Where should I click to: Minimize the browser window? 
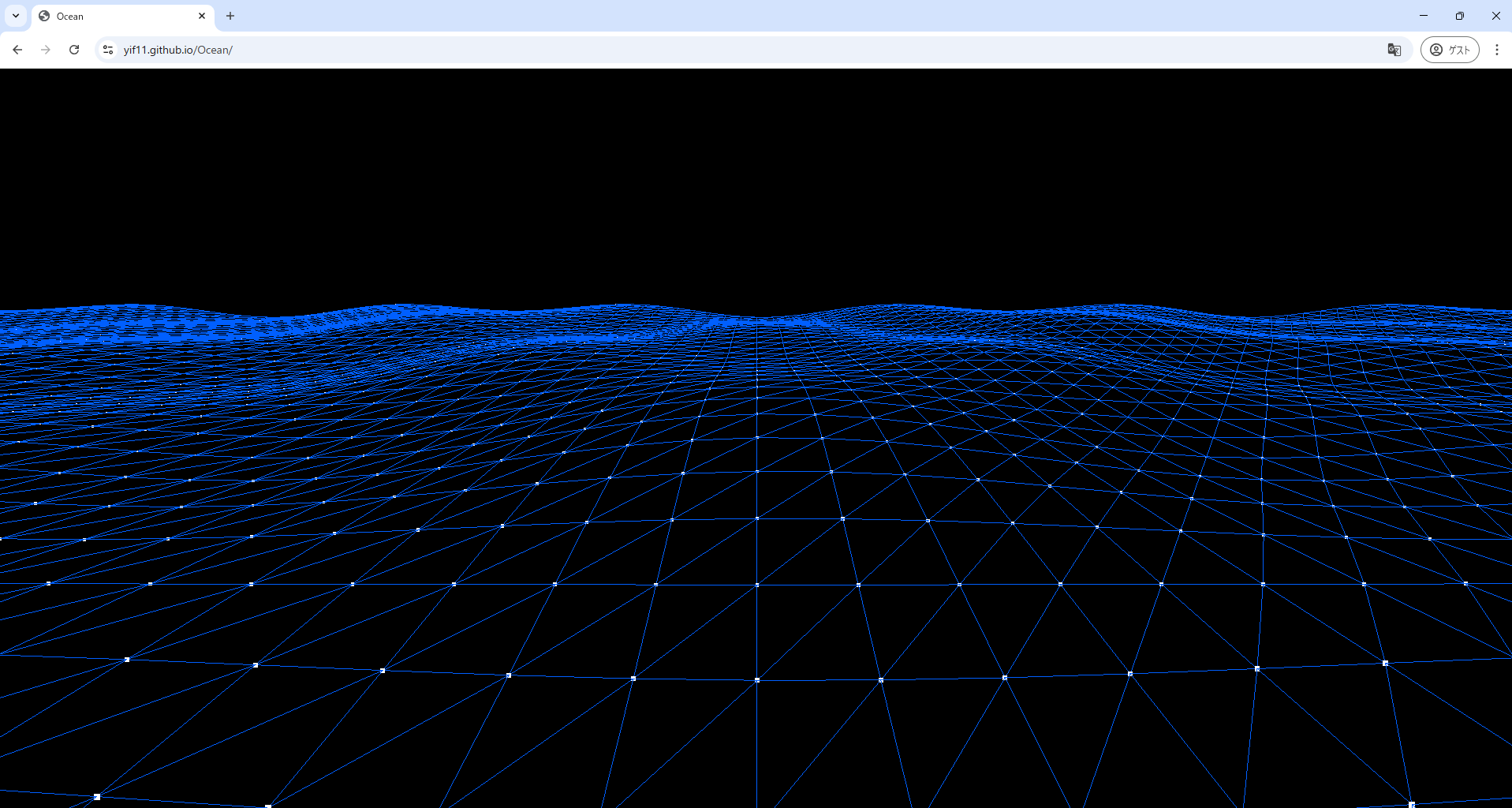point(1424,16)
